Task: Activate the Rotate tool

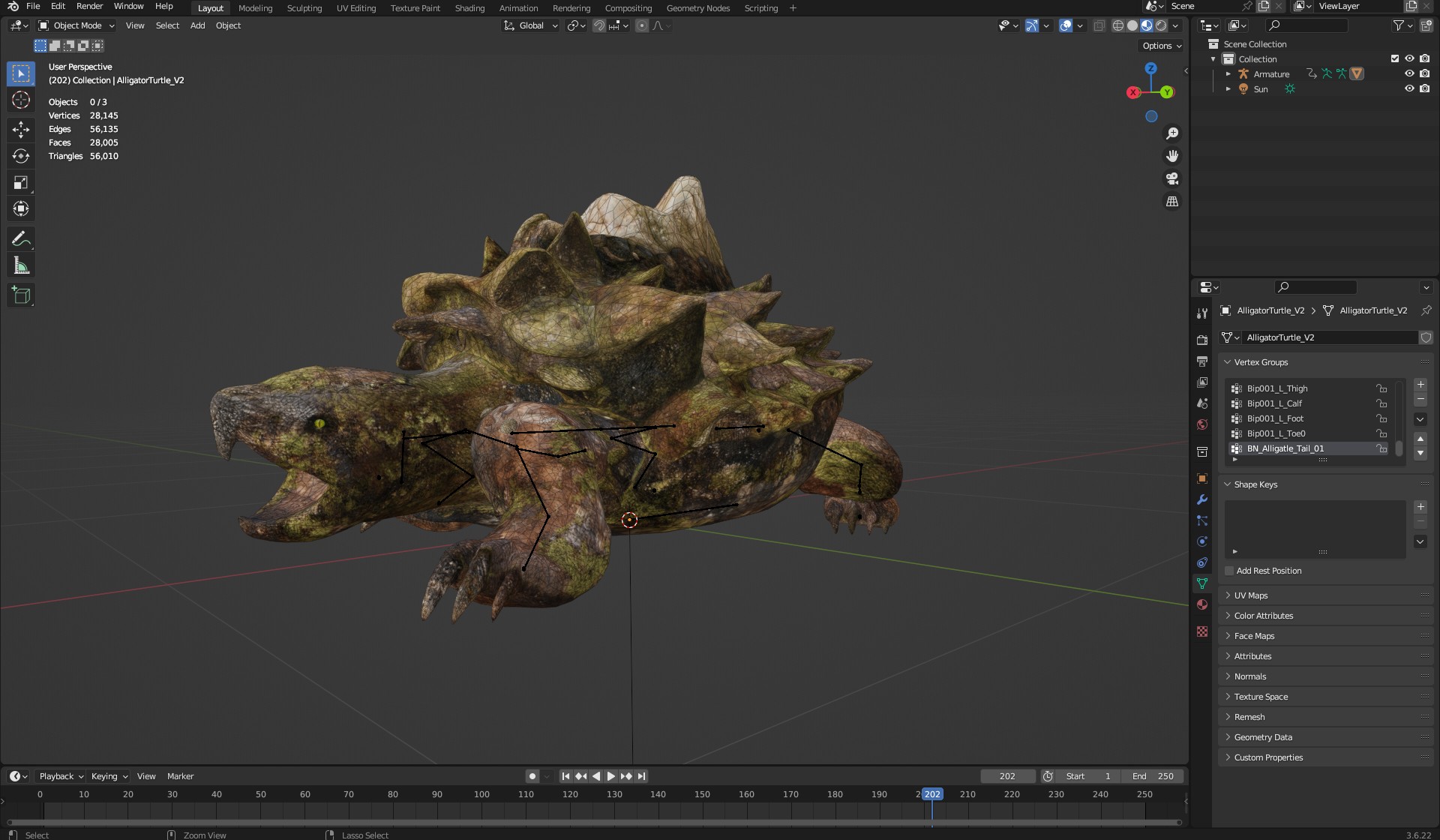Action: tap(21, 156)
